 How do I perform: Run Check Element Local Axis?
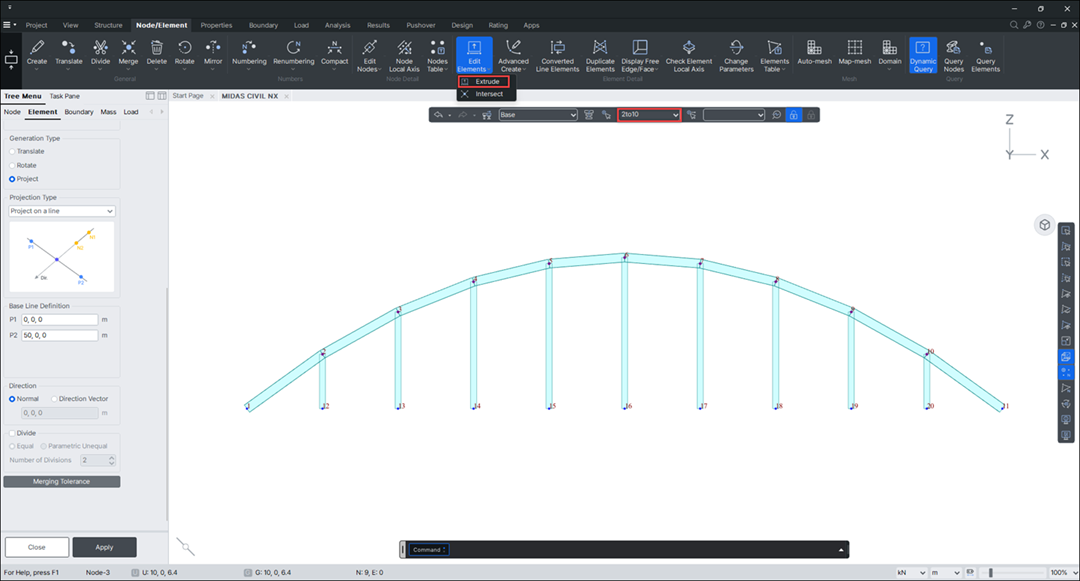[x=689, y=56]
